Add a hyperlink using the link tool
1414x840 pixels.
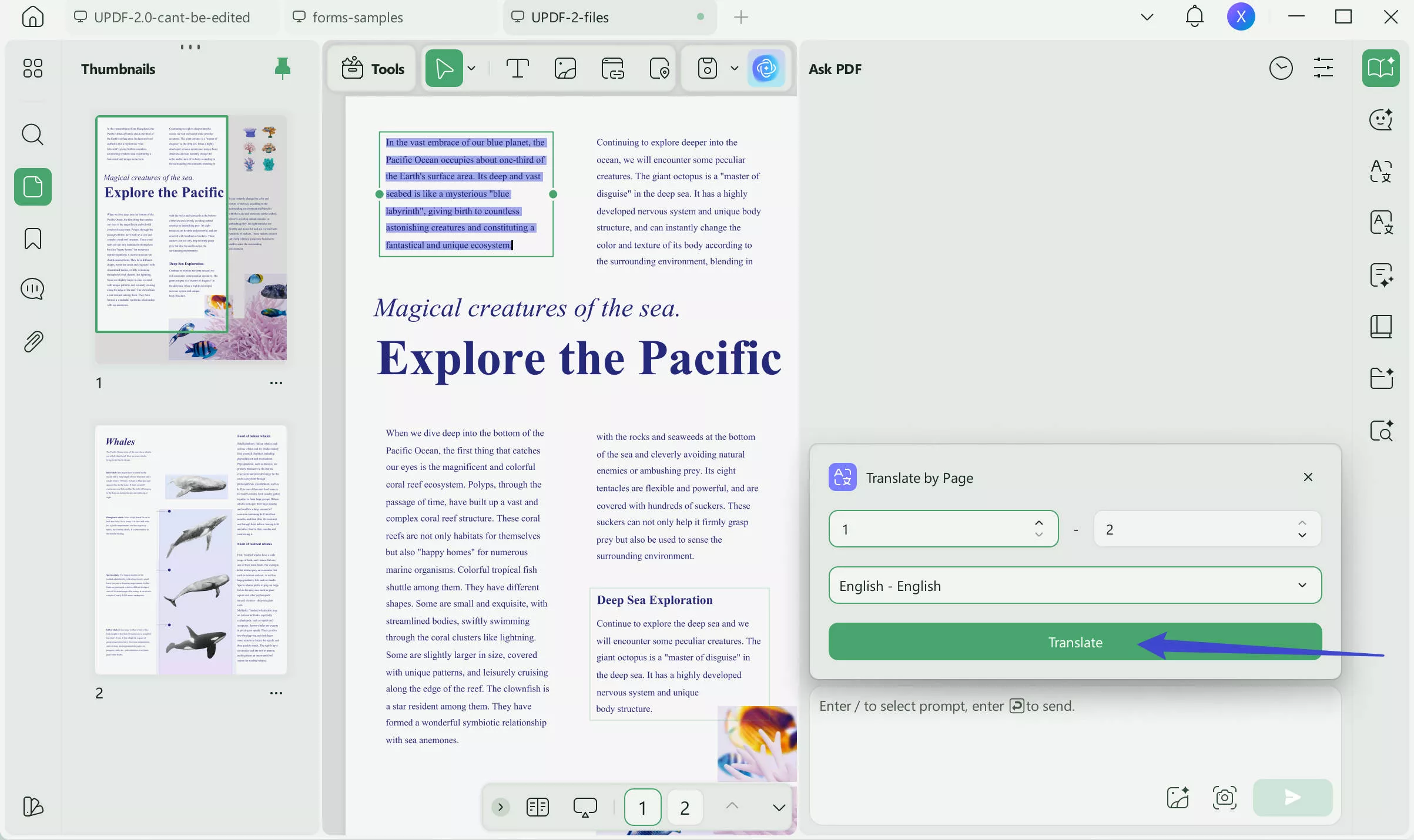pyautogui.click(x=612, y=69)
